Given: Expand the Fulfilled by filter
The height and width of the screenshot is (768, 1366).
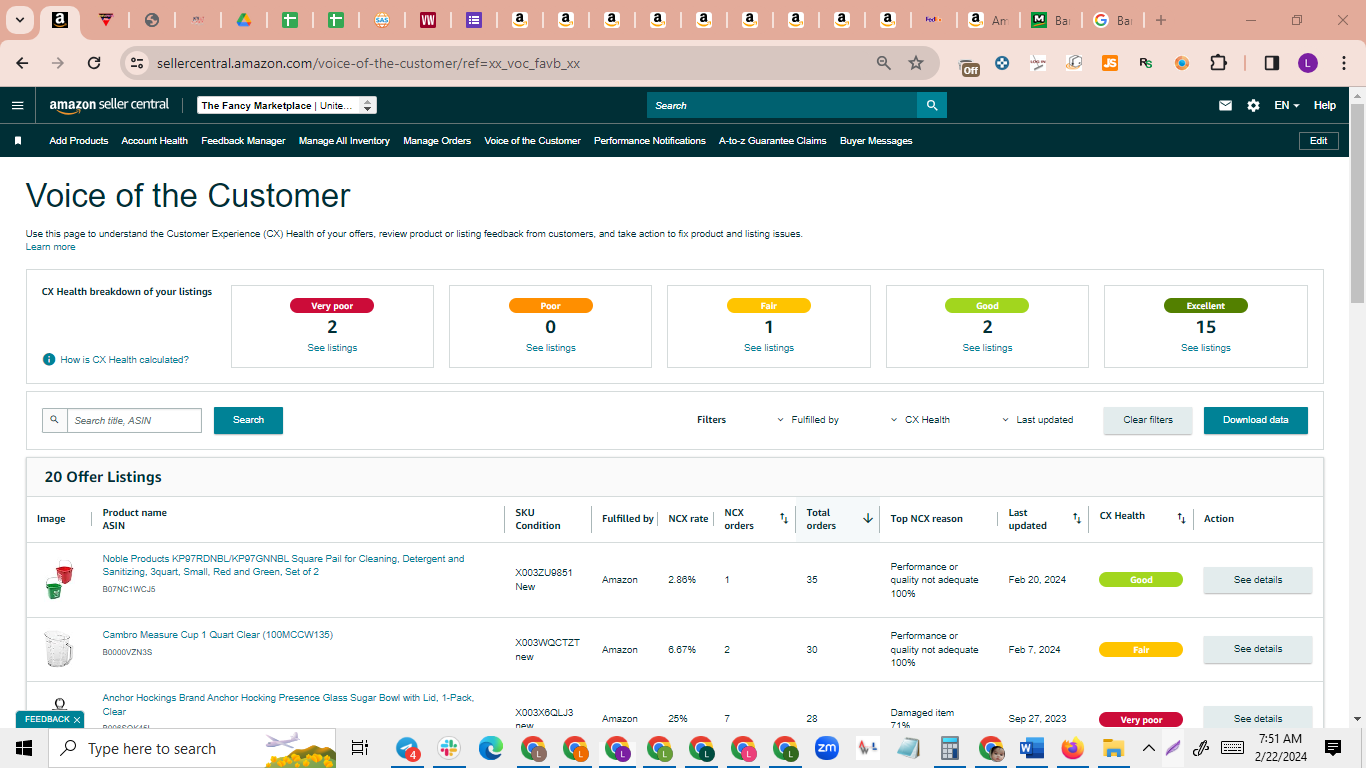Looking at the screenshot, I should pos(808,420).
